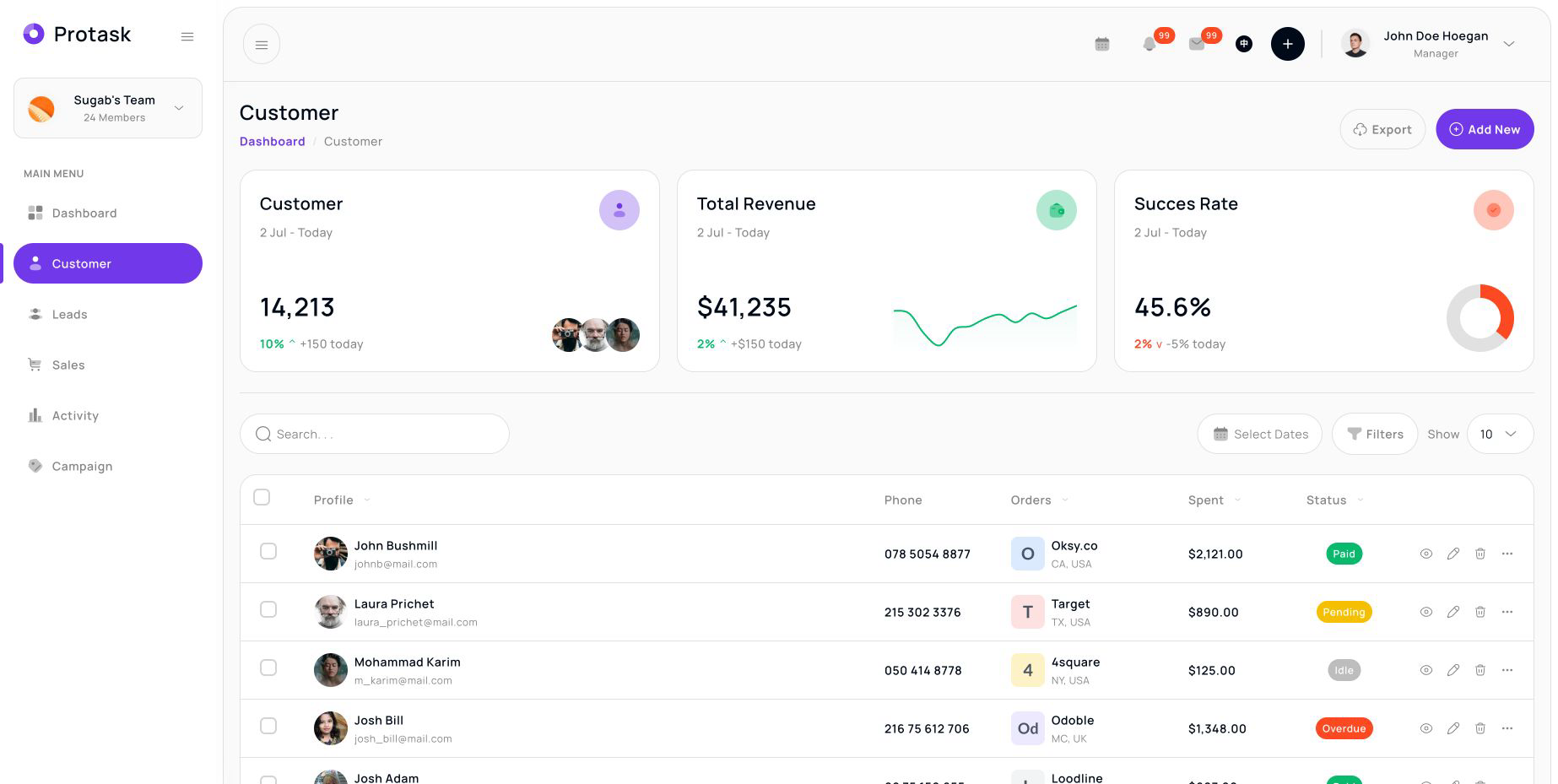Viewport: 1558px width, 784px height.
Task: Click the red check icon on the Succes Rate card
Action: point(1493,210)
